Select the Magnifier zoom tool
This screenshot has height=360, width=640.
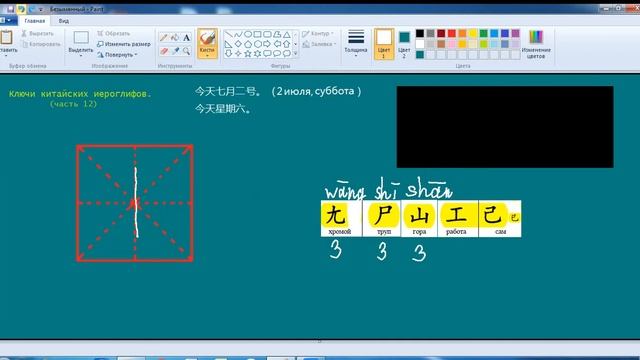click(187, 51)
